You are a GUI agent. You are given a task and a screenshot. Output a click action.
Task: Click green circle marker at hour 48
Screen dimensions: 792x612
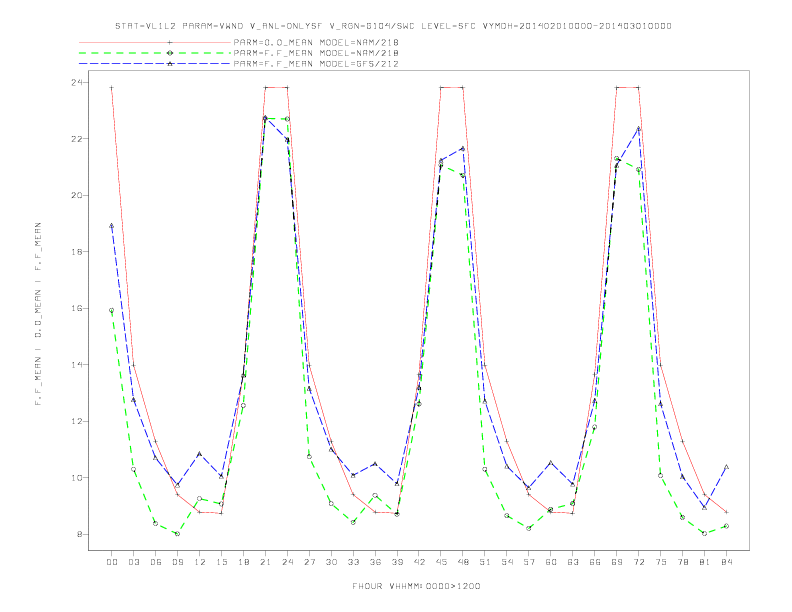(x=463, y=175)
